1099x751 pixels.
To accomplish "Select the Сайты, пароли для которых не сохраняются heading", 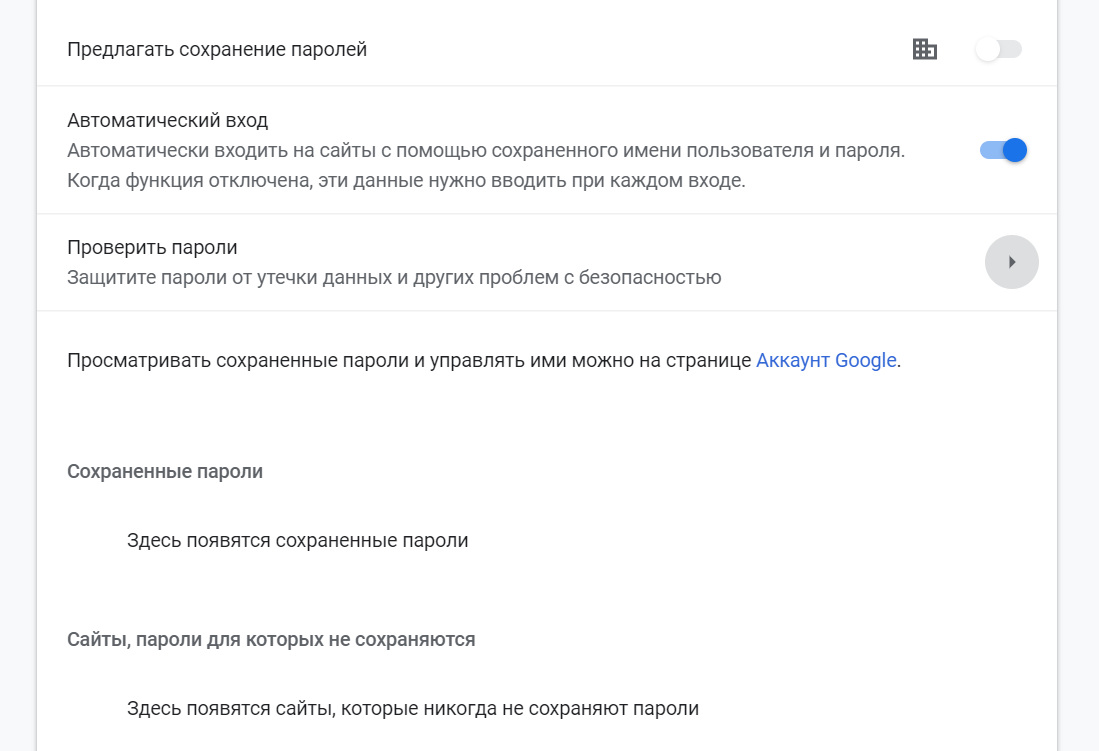I will click(x=271, y=639).
